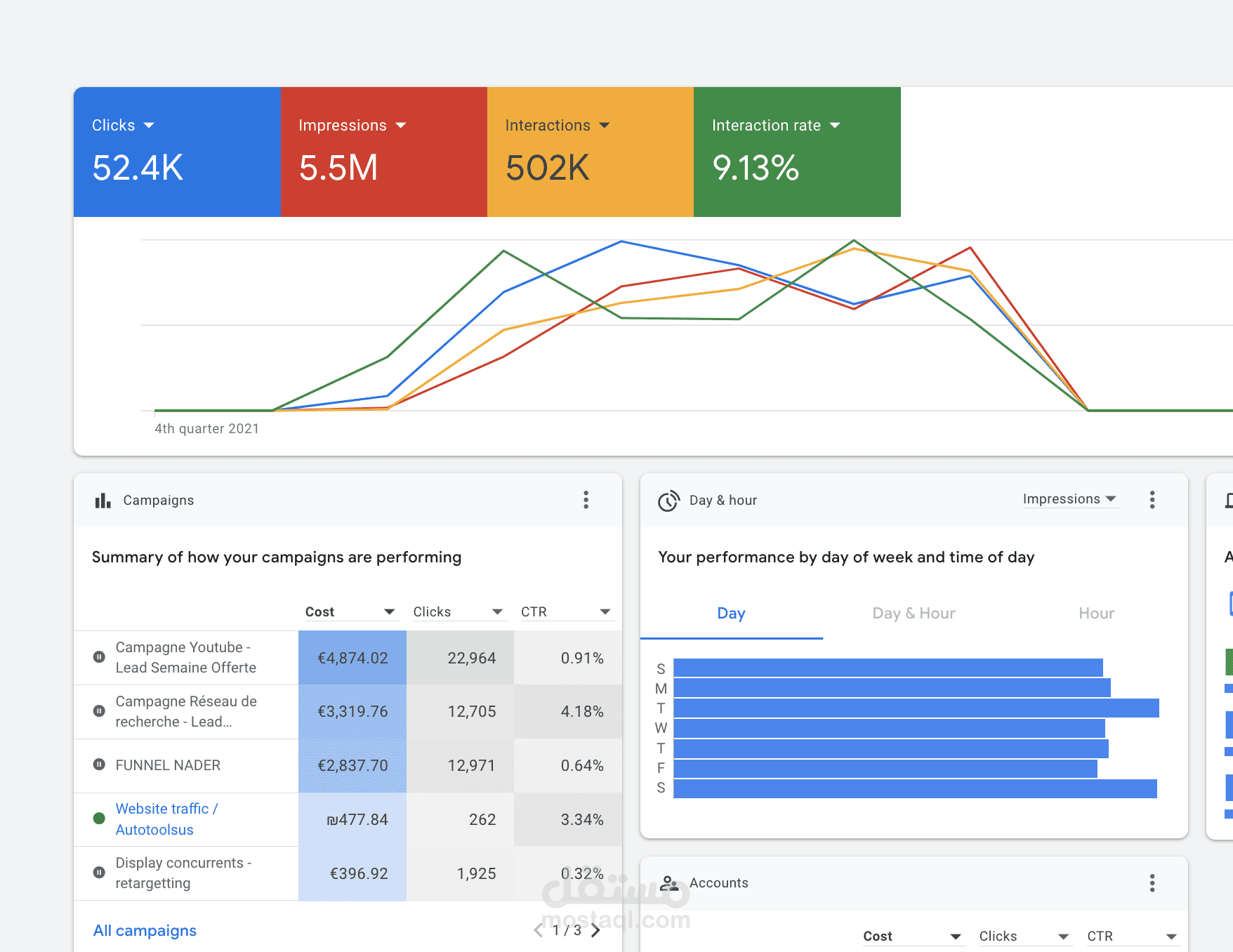
Task: Go to previous campaigns page arrow
Action: [x=539, y=930]
